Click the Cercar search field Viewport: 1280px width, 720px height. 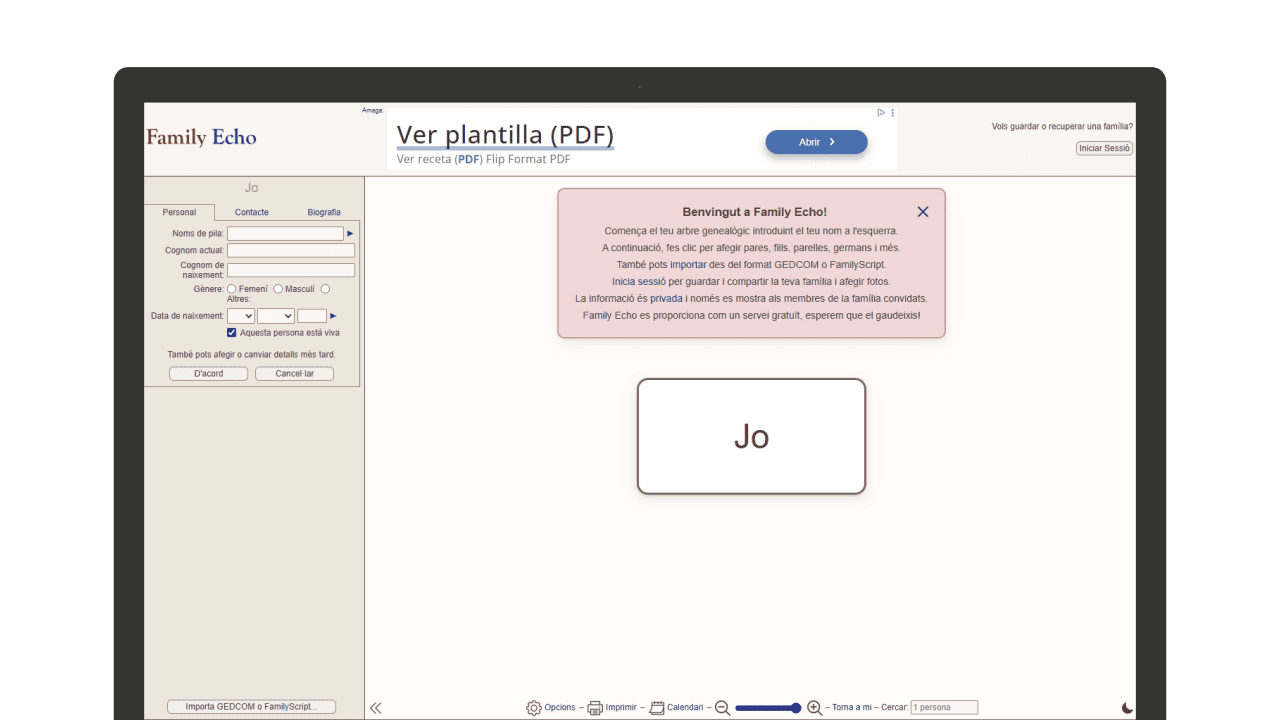[x=944, y=708]
